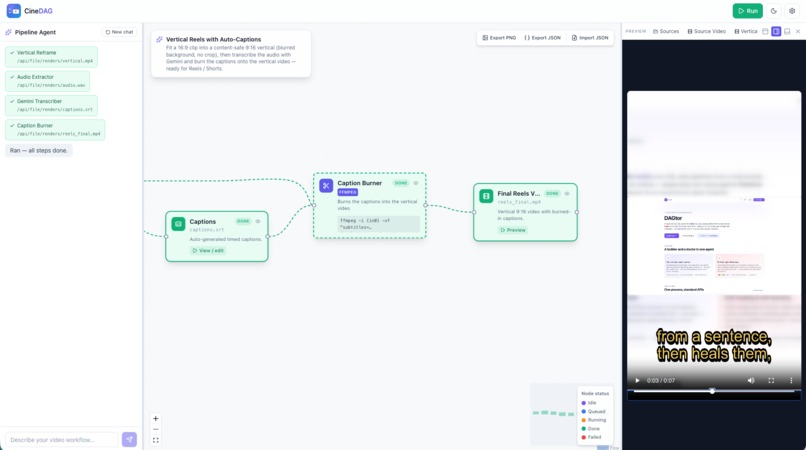Click the Final Reels node input handle
The image size is (806, 450).
[x=474, y=212]
